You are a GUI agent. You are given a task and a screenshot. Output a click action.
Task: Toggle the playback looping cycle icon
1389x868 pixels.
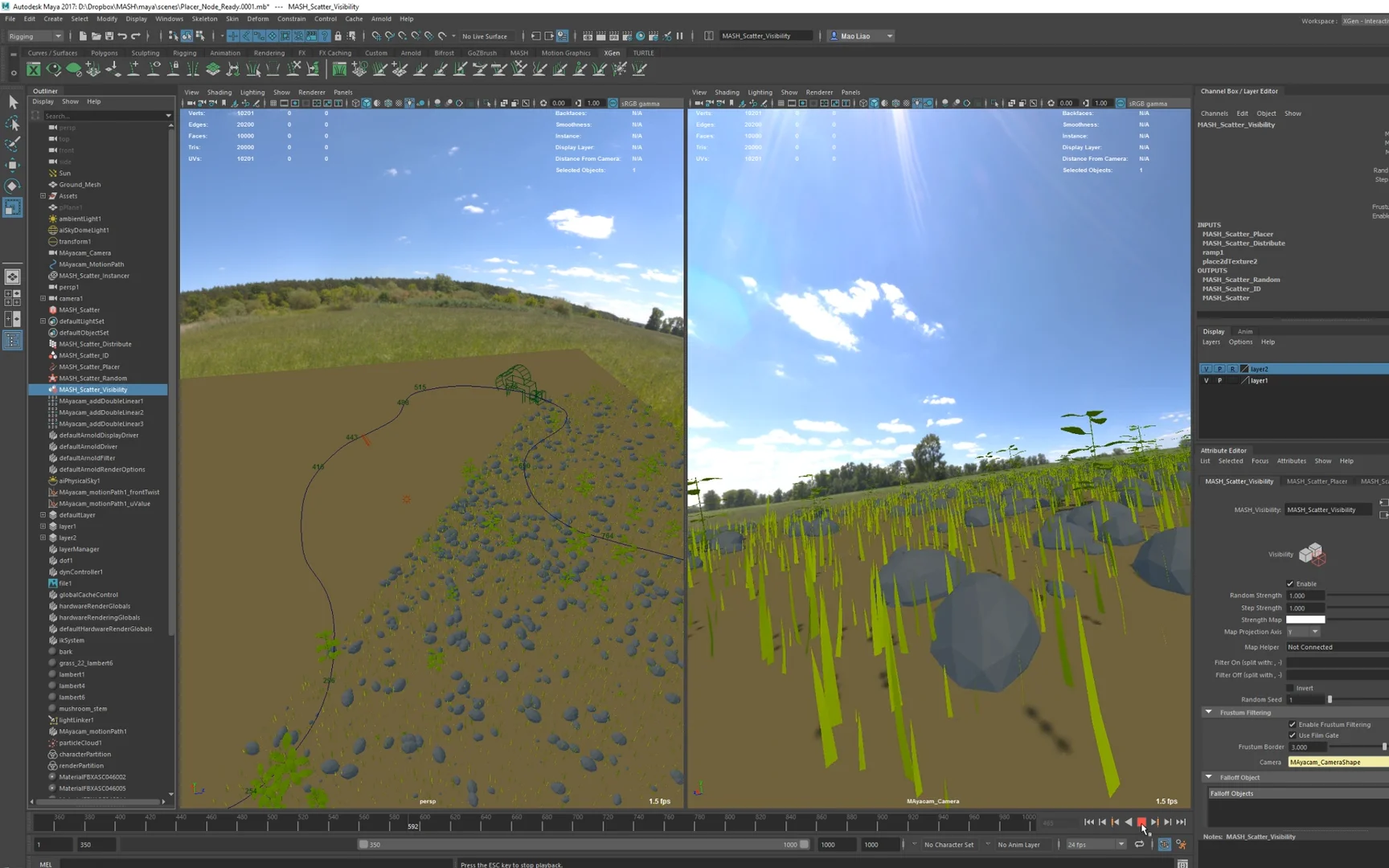(x=1139, y=845)
